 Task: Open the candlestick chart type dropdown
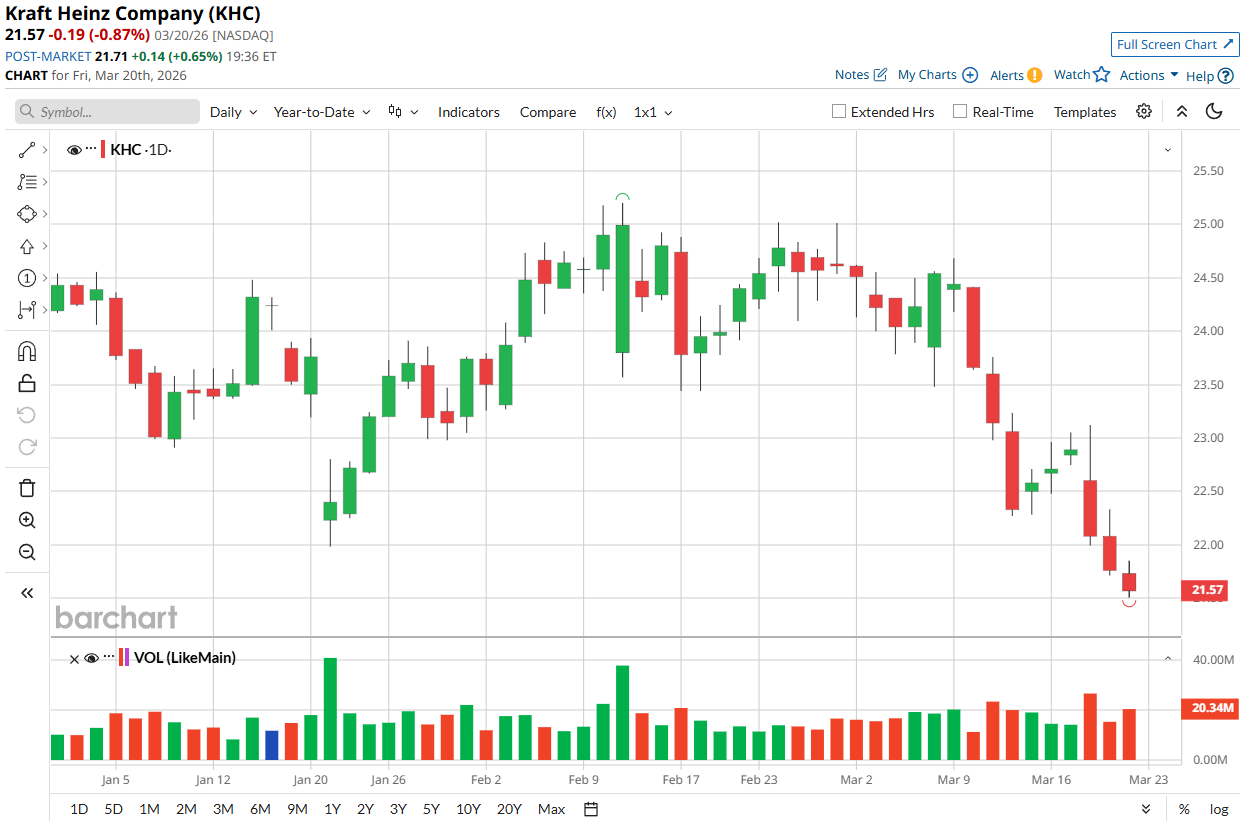click(404, 112)
